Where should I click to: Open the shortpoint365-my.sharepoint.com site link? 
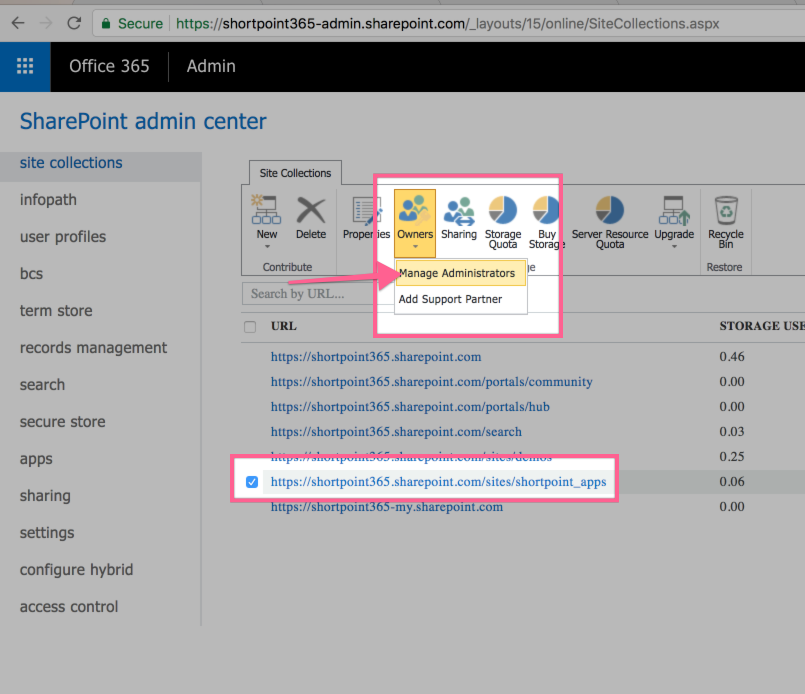(387, 506)
